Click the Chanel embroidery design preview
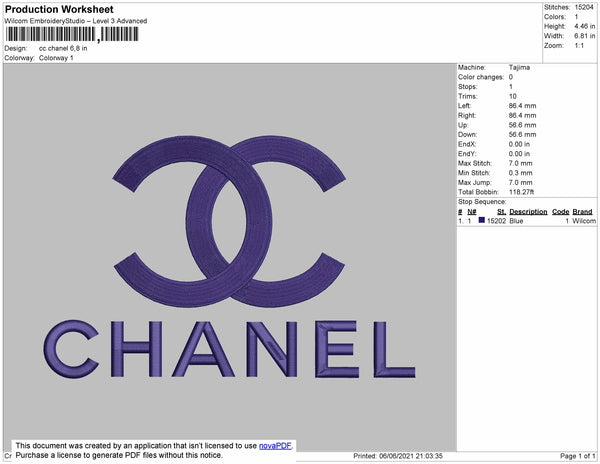 (230, 257)
